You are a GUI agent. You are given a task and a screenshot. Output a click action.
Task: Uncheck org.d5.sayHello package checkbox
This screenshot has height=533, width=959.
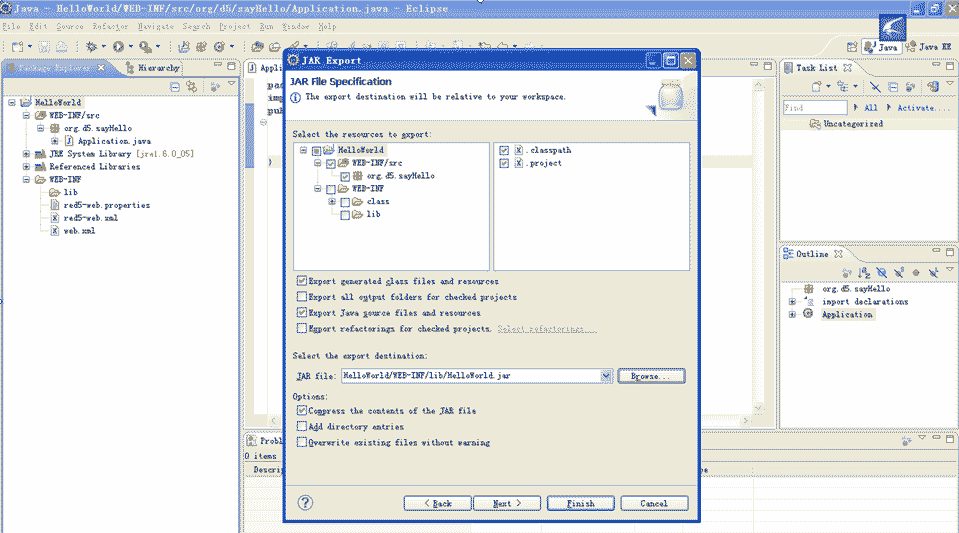click(345, 176)
